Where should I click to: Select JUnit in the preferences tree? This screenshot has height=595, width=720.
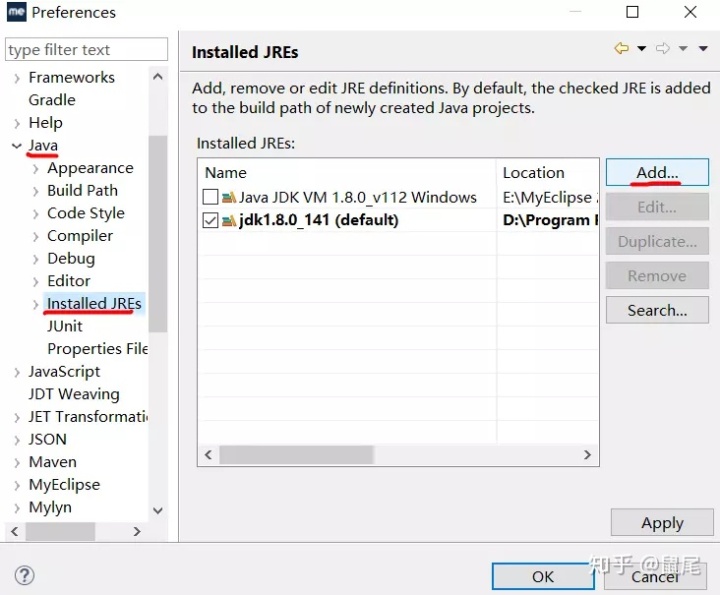65,326
